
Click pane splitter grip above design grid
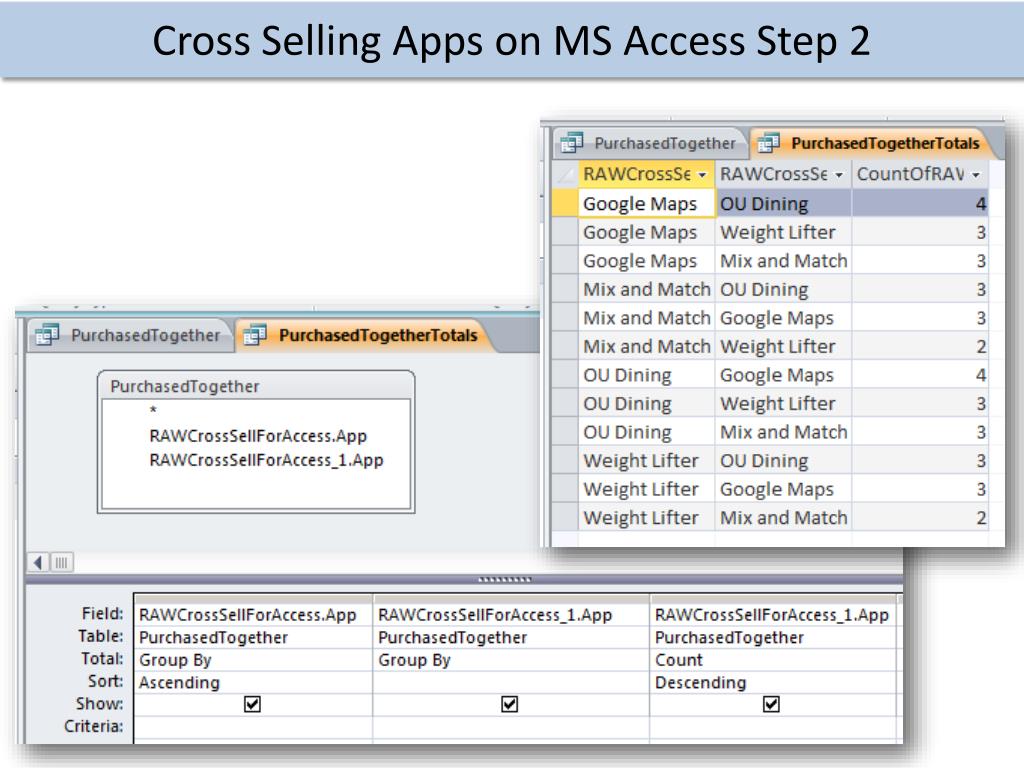pyautogui.click(x=505, y=579)
